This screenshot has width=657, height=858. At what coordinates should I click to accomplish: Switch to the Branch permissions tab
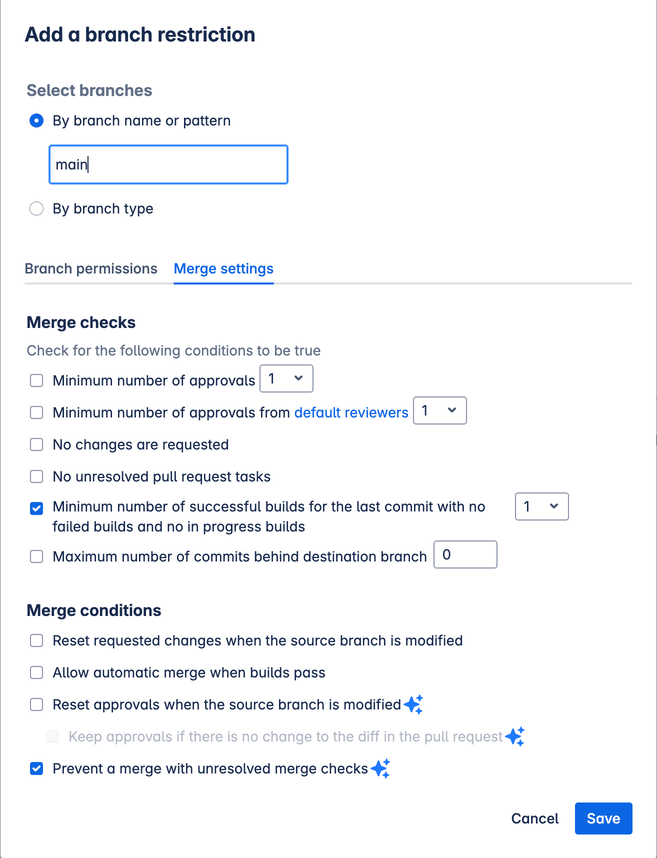pos(90,268)
